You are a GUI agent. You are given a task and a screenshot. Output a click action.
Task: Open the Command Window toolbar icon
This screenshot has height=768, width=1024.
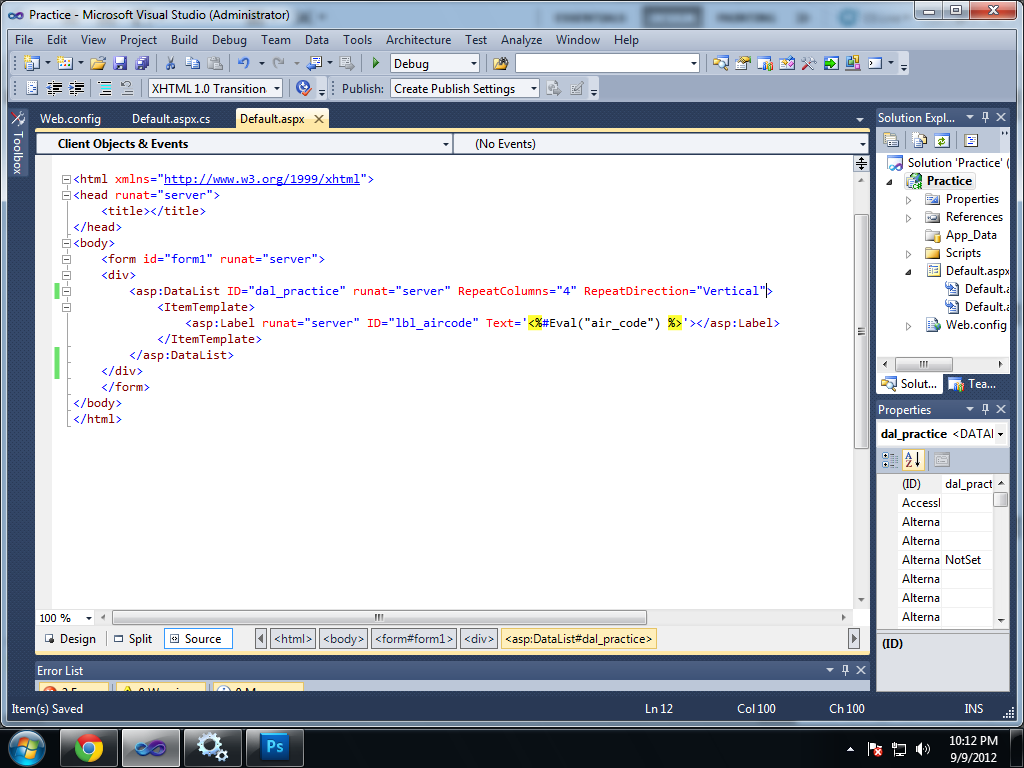click(875, 63)
